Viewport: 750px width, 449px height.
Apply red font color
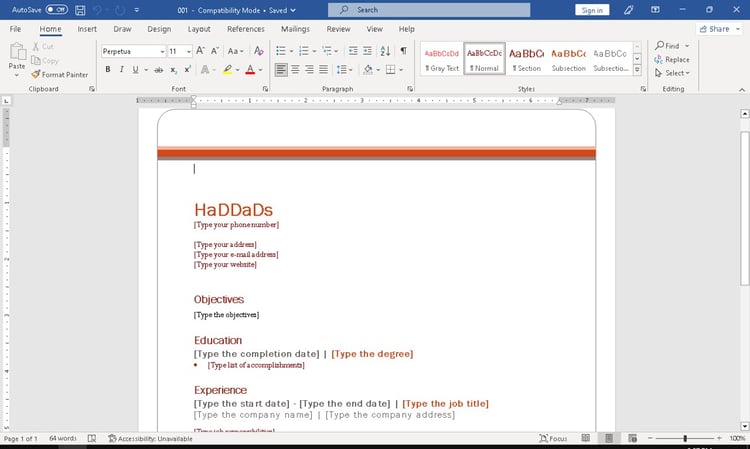250,70
